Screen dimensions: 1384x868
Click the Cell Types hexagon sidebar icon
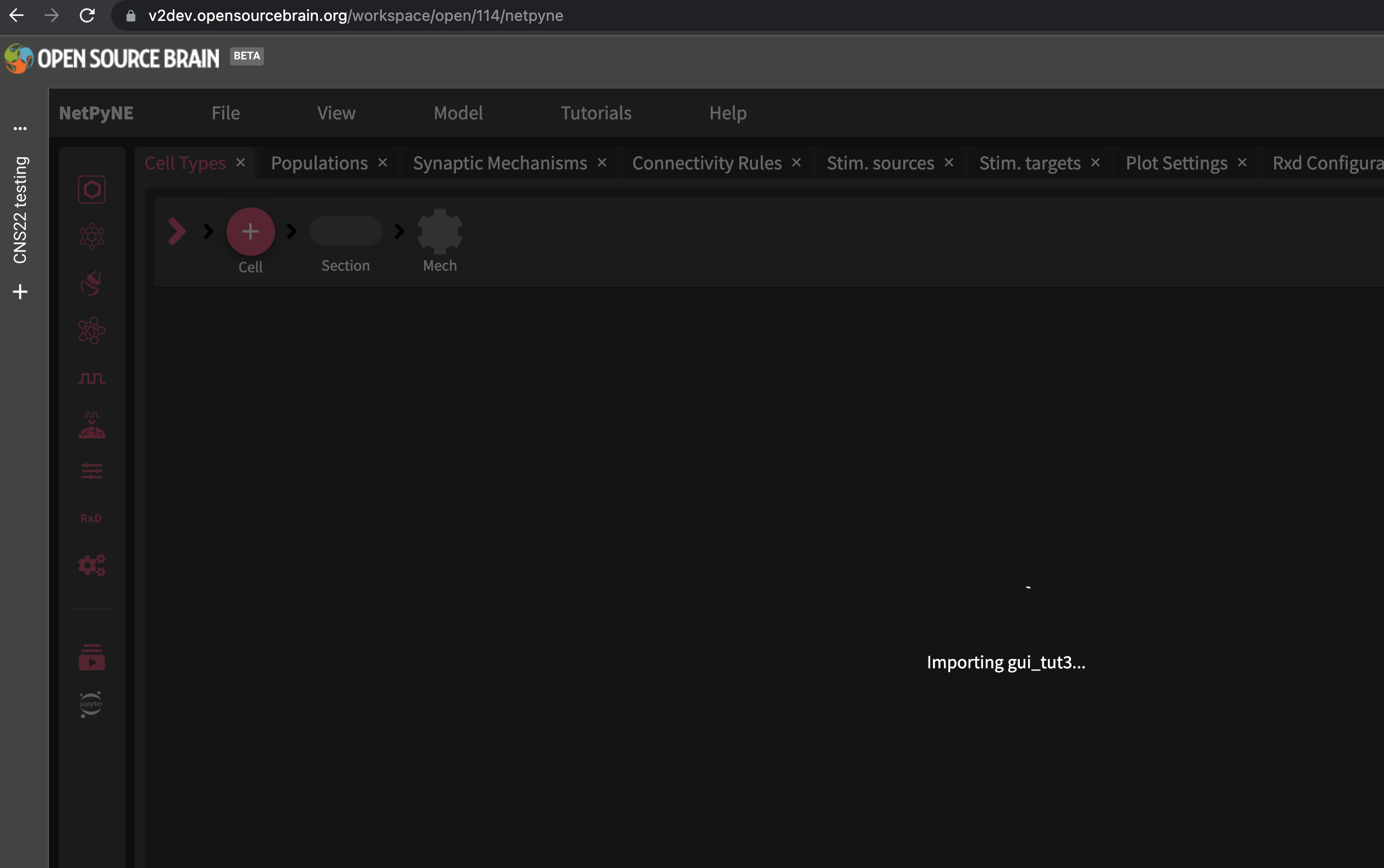tap(92, 189)
